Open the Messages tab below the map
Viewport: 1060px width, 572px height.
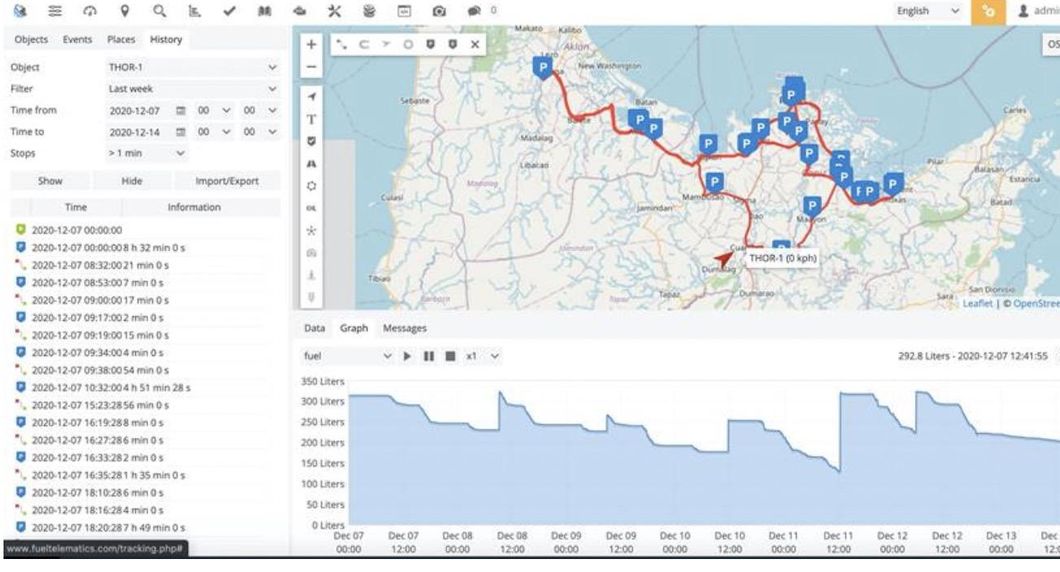(405, 328)
